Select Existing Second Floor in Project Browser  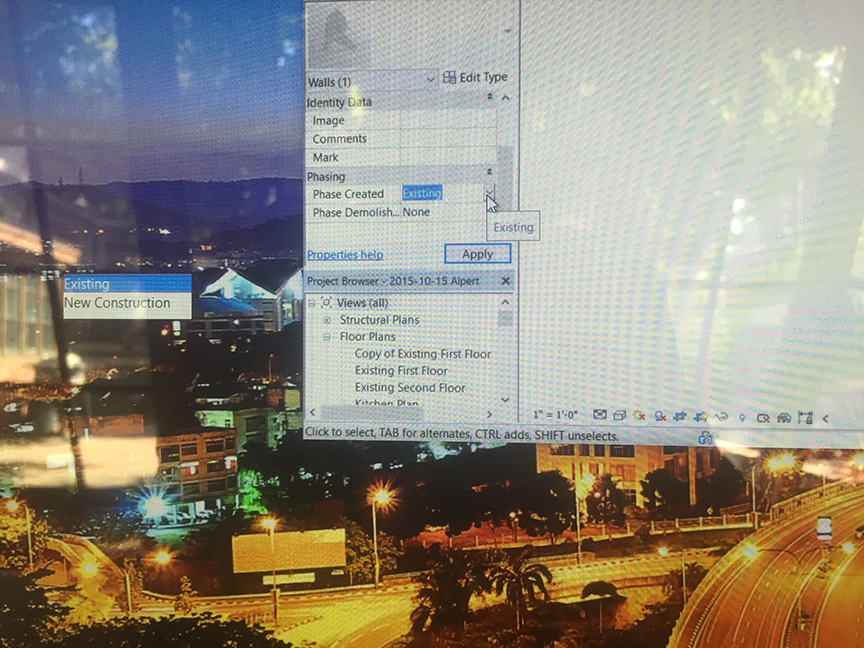(408, 387)
